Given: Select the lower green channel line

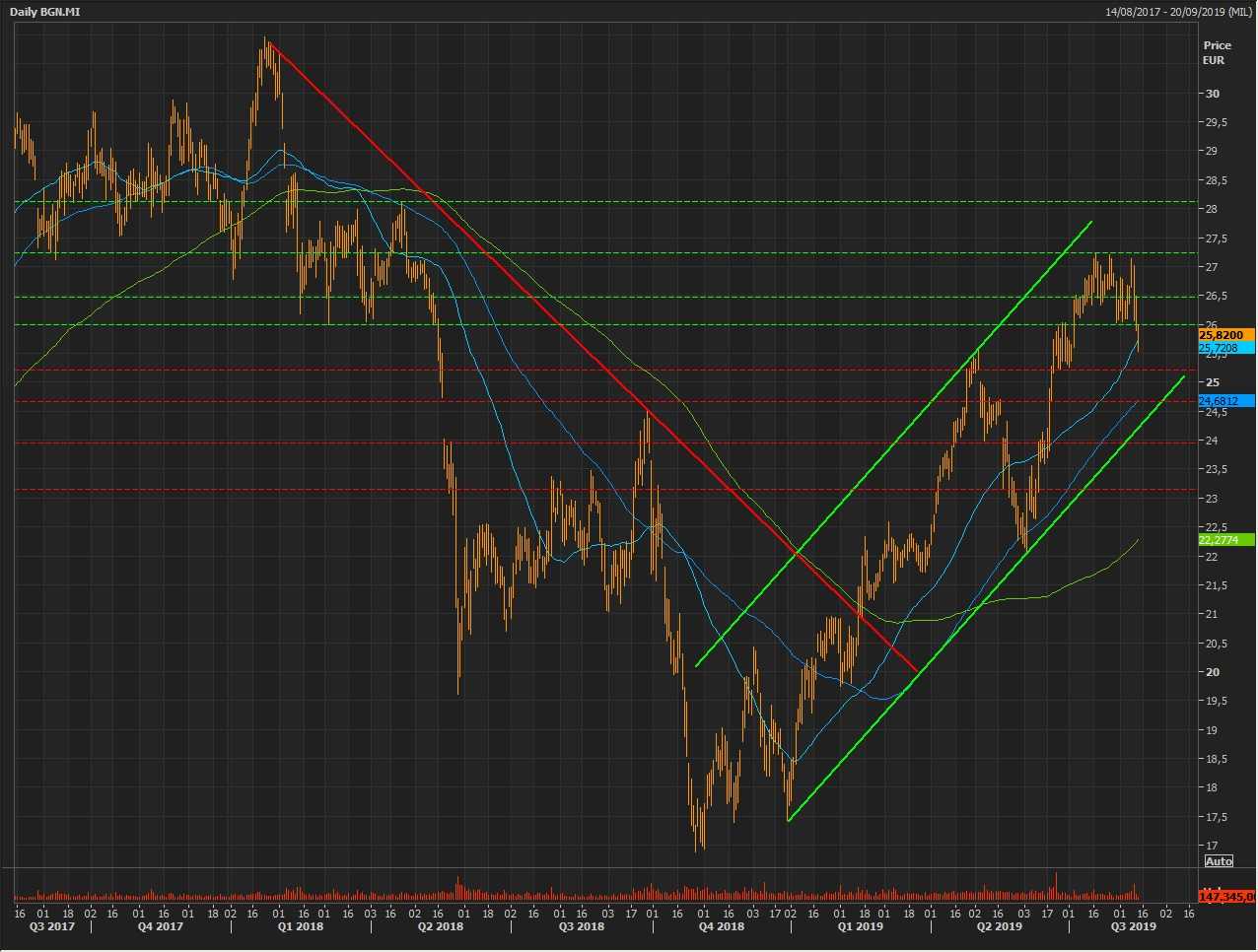Looking at the screenshot, I should (986, 597).
